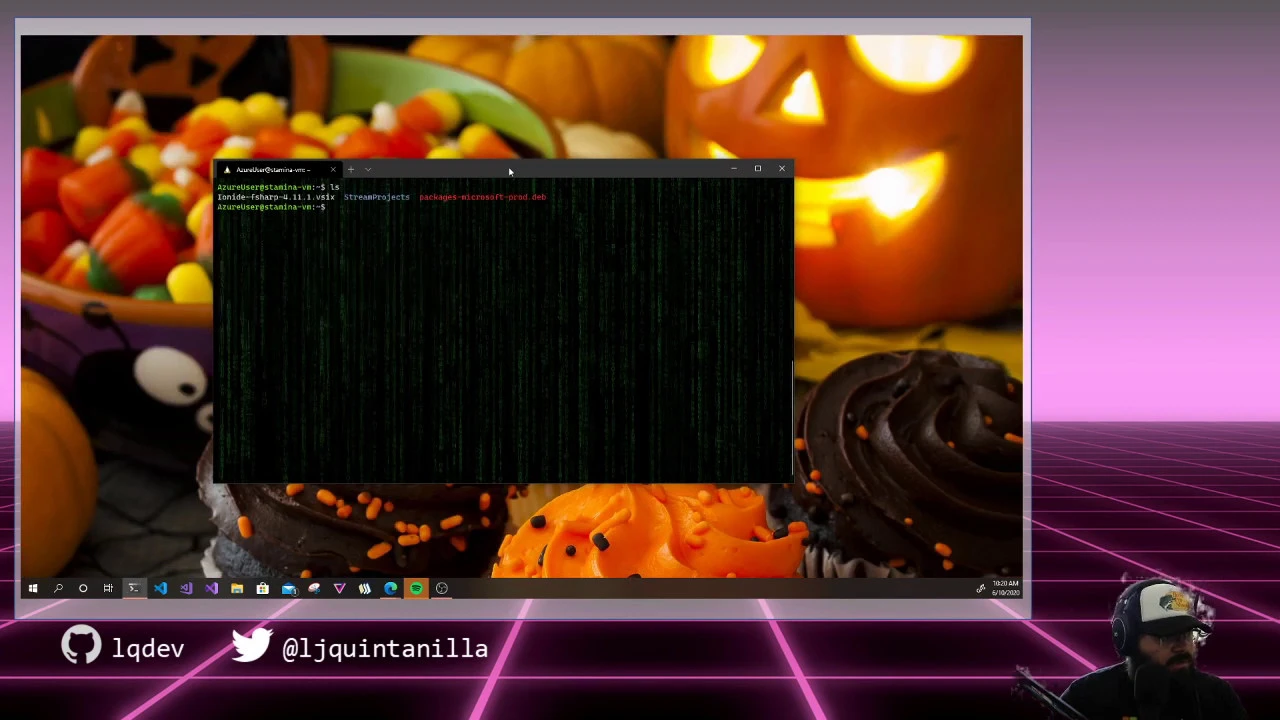The height and width of the screenshot is (720, 1280).
Task: Maximize the Windows Terminal window
Action: click(x=757, y=168)
